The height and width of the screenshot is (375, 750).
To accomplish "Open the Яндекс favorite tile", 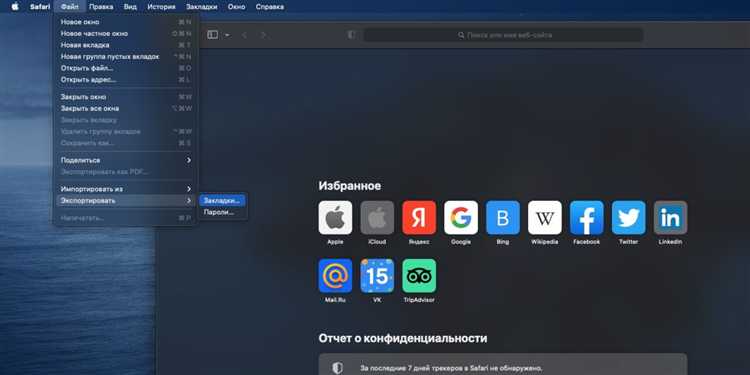I will 419,218.
